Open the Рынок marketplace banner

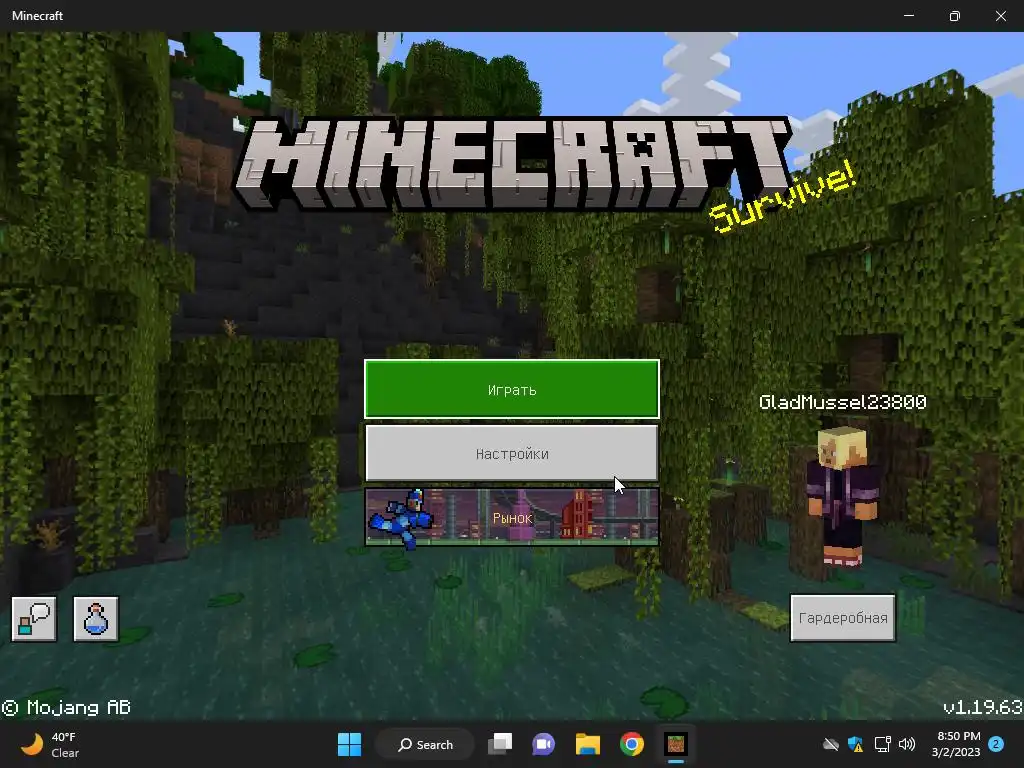[512, 517]
